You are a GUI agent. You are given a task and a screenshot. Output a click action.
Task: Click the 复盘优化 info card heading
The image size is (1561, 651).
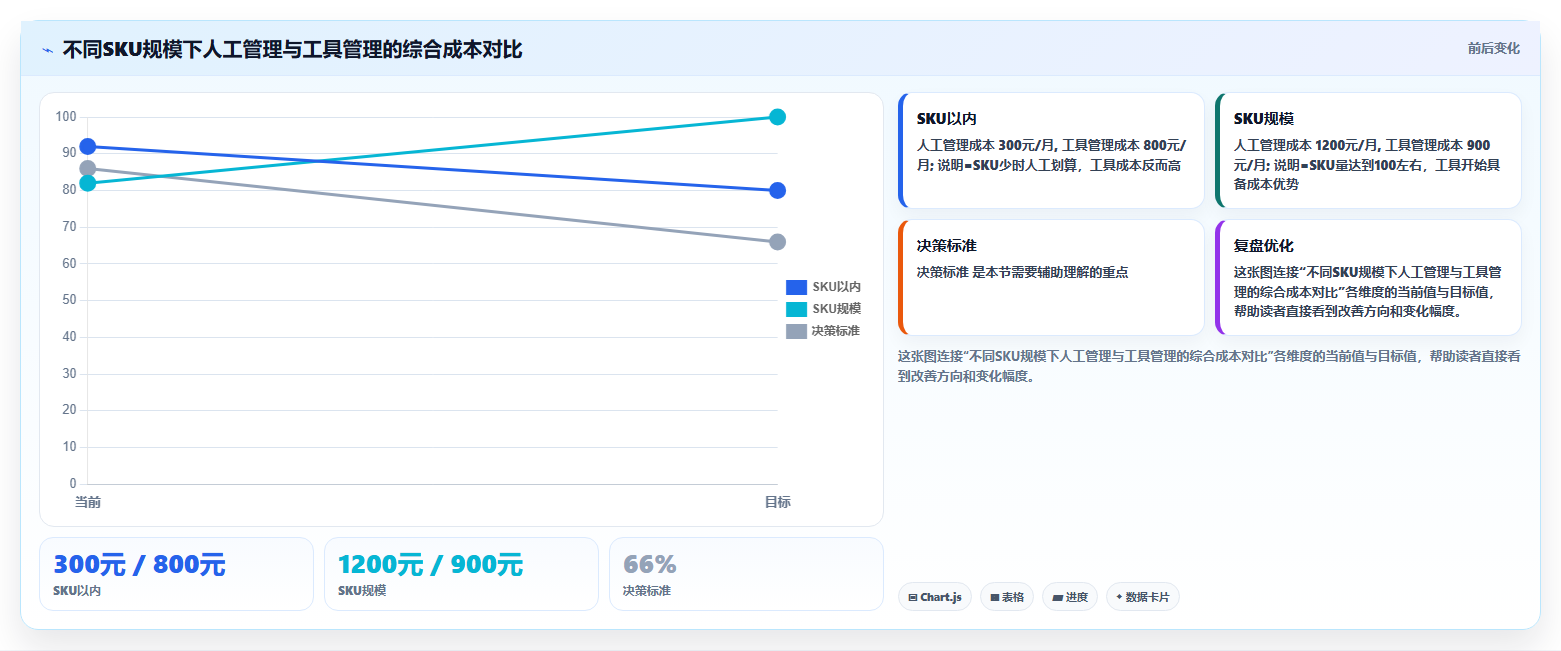(x=1264, y=246)
